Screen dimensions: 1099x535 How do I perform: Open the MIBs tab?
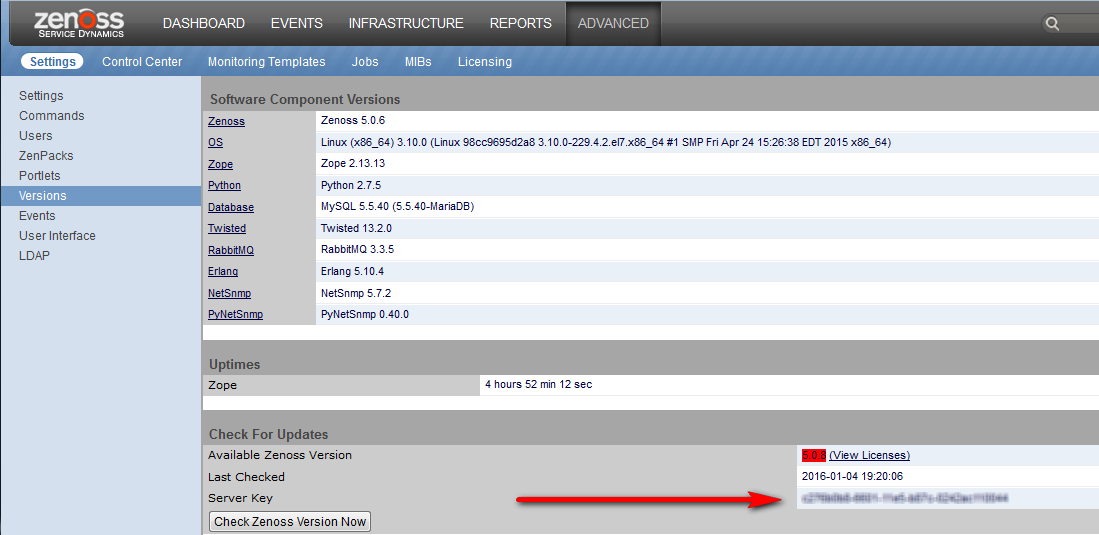pyautogui.click(x=418, y=62)
